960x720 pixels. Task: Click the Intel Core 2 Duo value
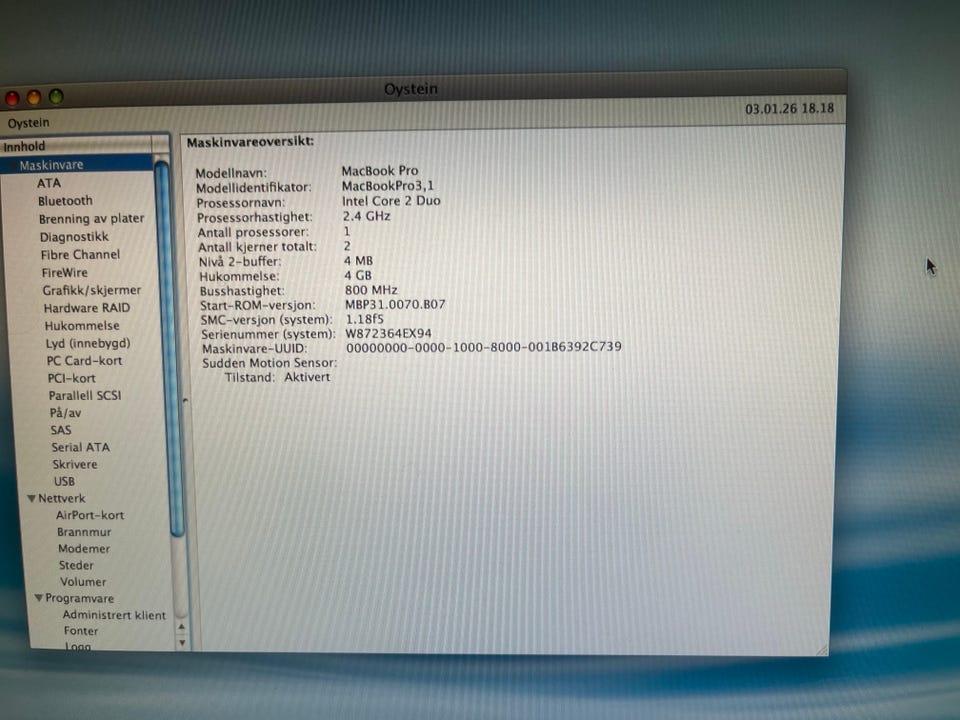(x=391, y=201)
